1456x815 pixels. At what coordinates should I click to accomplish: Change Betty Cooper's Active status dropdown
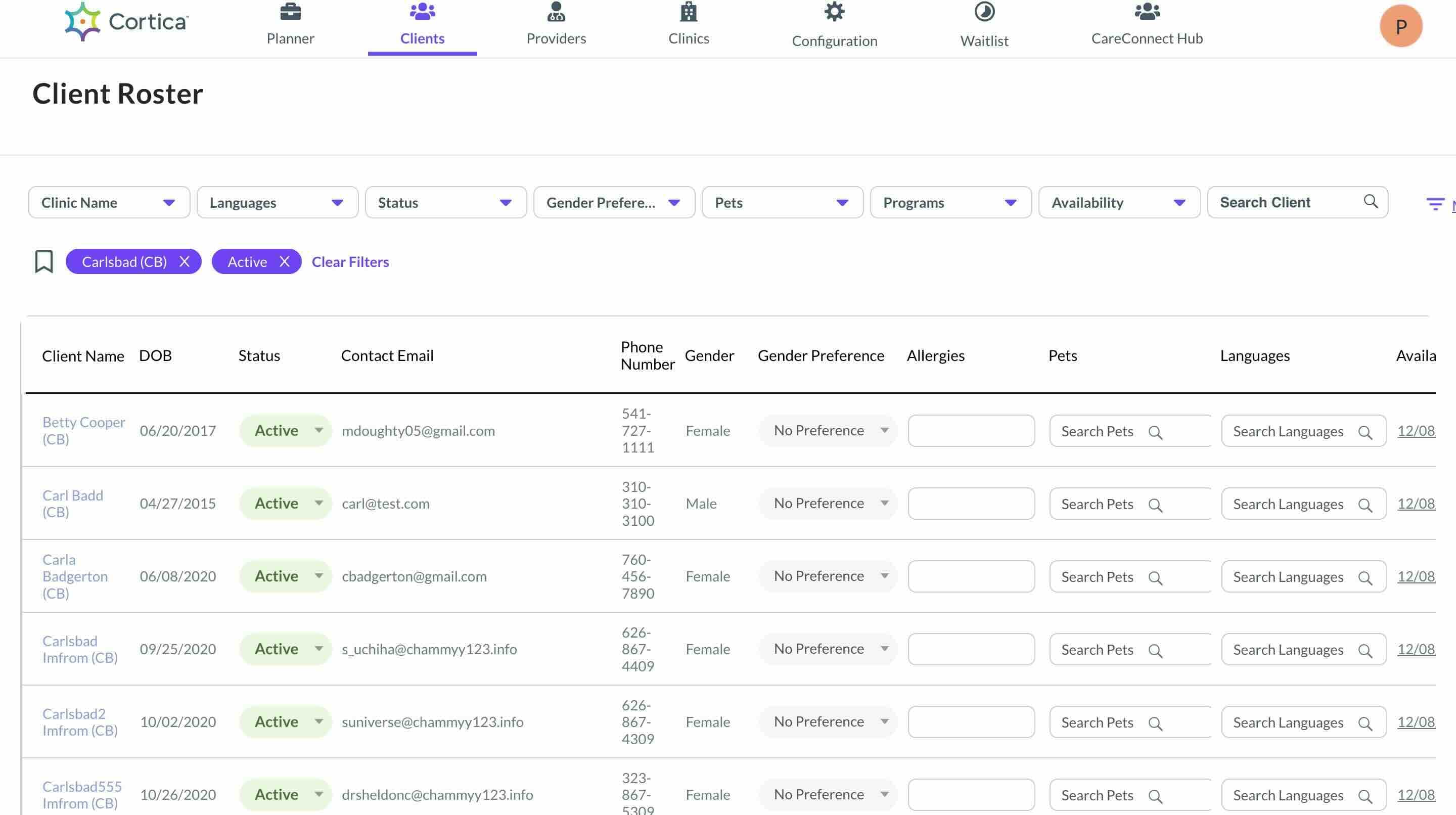click(286, 431)
